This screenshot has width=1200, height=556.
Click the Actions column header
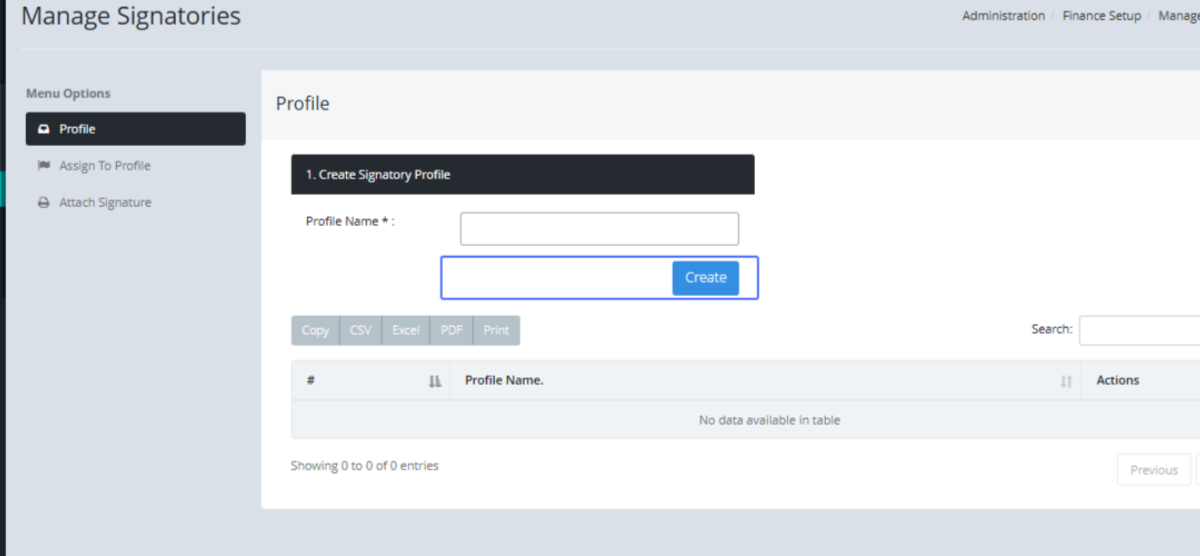point(1117,380)
